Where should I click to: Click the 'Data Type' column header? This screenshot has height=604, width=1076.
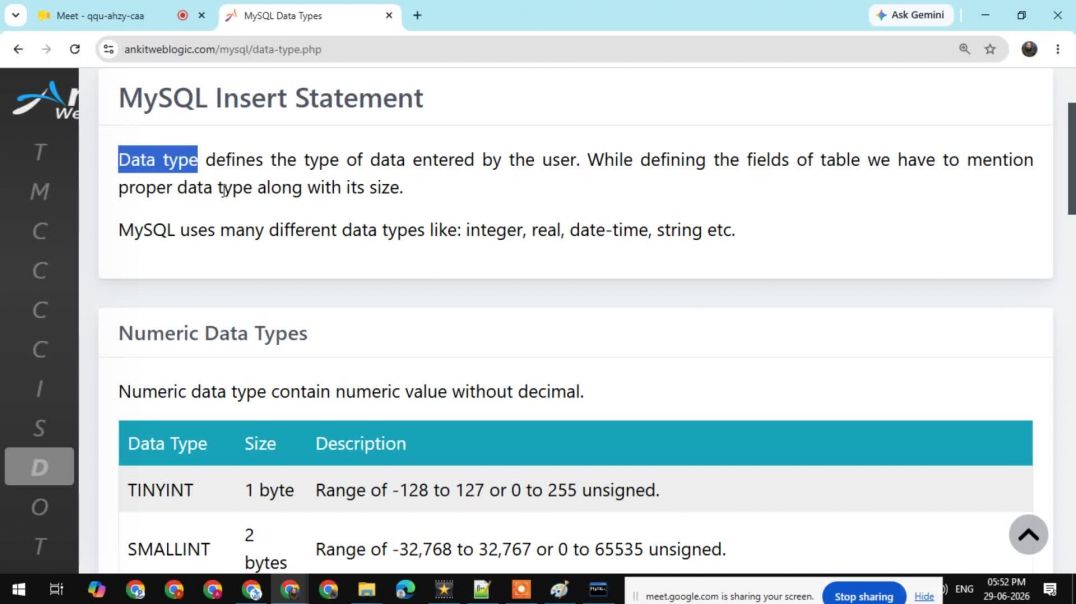(x=167, y=443)
